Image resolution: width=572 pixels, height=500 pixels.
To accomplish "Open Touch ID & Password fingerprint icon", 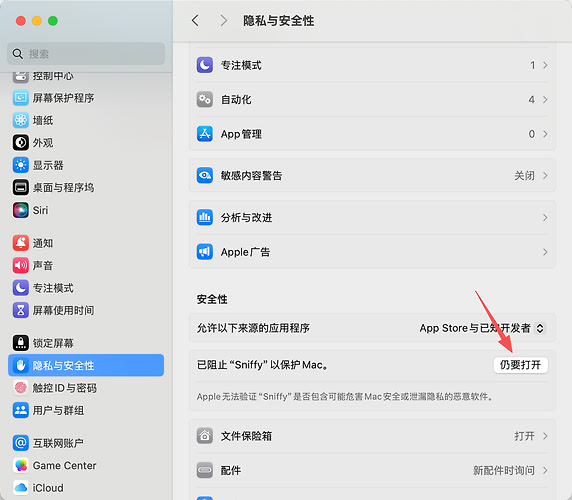I will (21, 388).
